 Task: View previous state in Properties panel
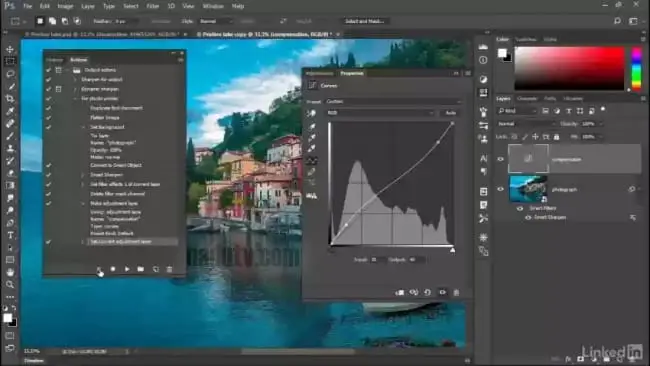(x=414, y=292)
